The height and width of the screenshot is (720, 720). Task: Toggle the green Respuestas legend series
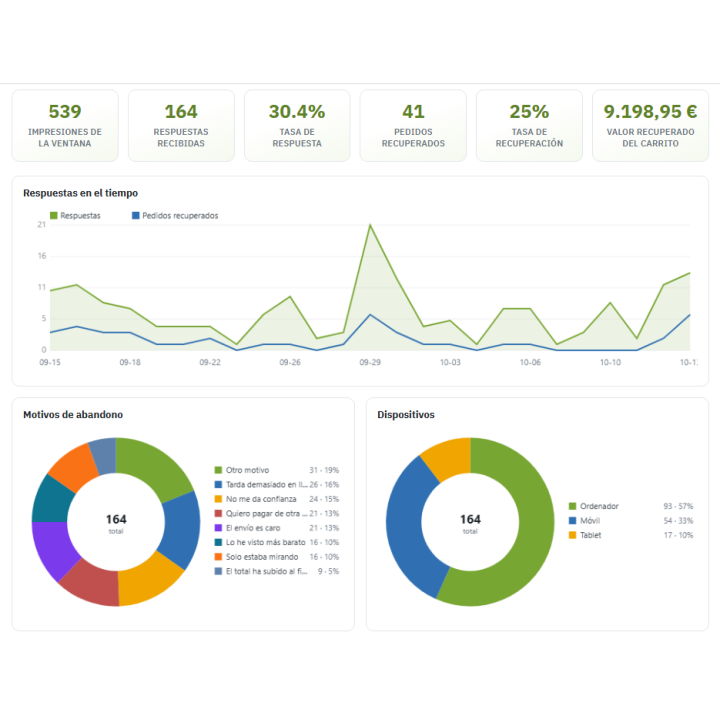coord(75,215)
